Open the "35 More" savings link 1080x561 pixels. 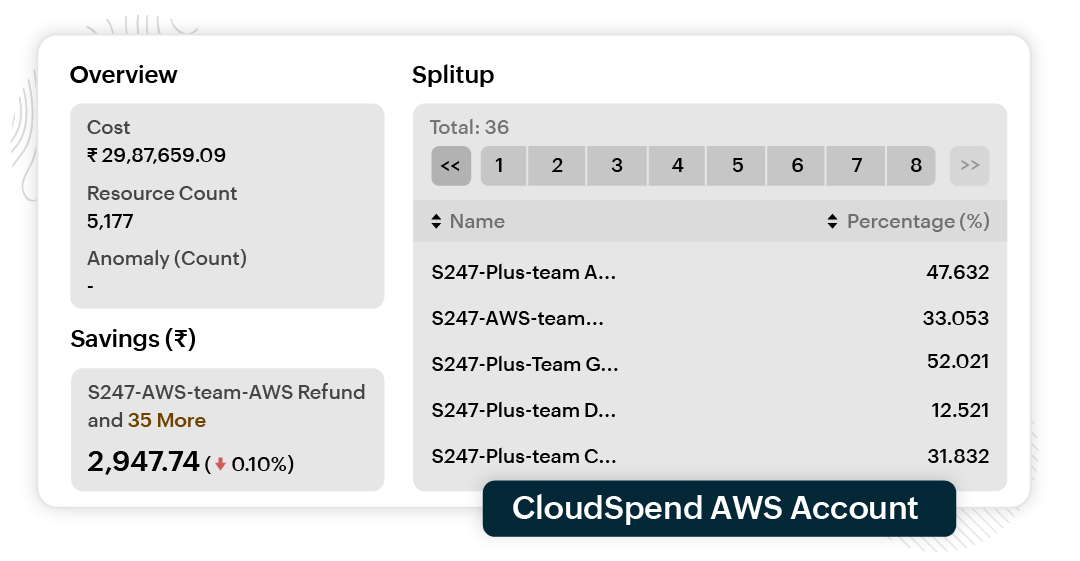[167, 420]
